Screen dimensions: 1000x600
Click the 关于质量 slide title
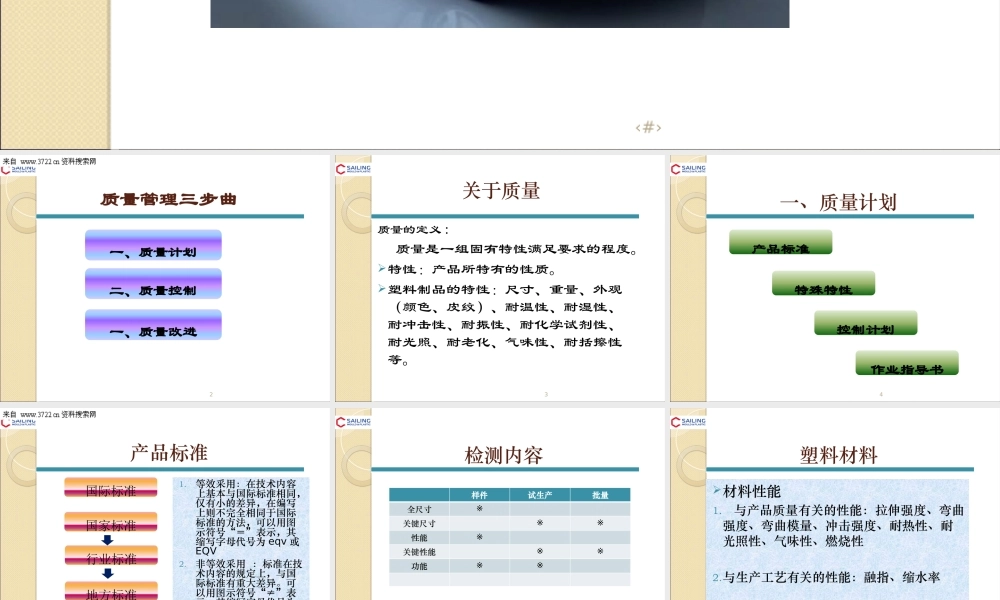pos(501,191)
